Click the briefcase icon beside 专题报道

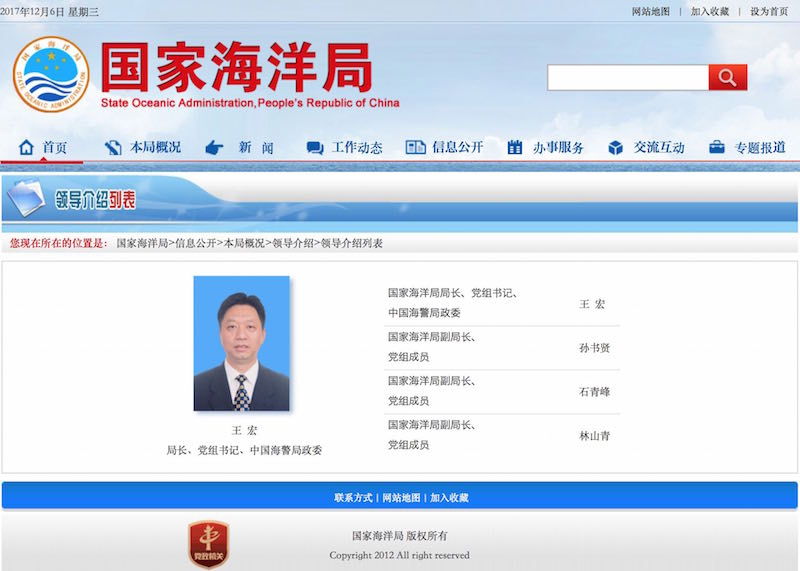(717, 147)
